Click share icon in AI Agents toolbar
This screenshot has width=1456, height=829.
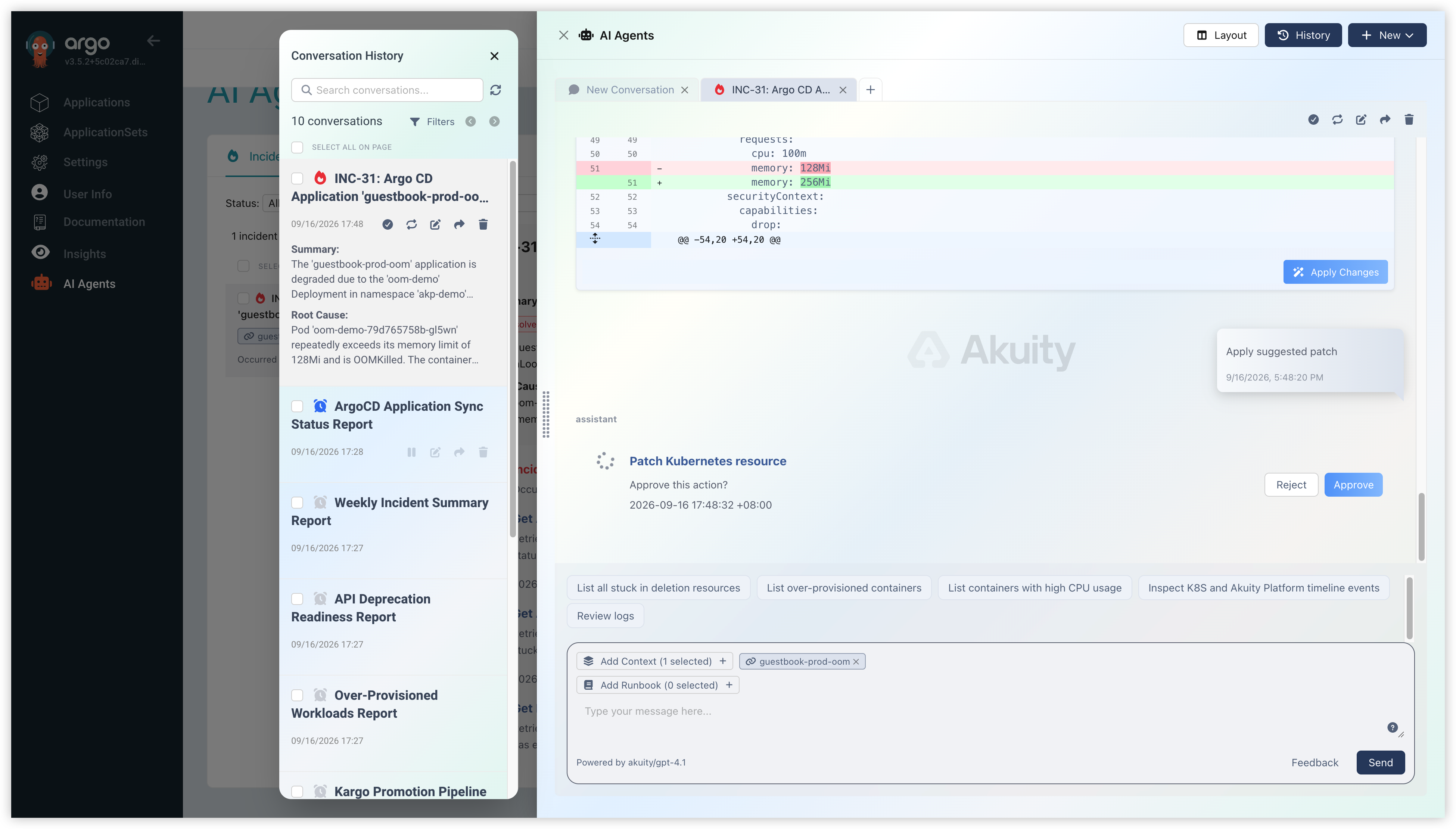[1385, 119]
